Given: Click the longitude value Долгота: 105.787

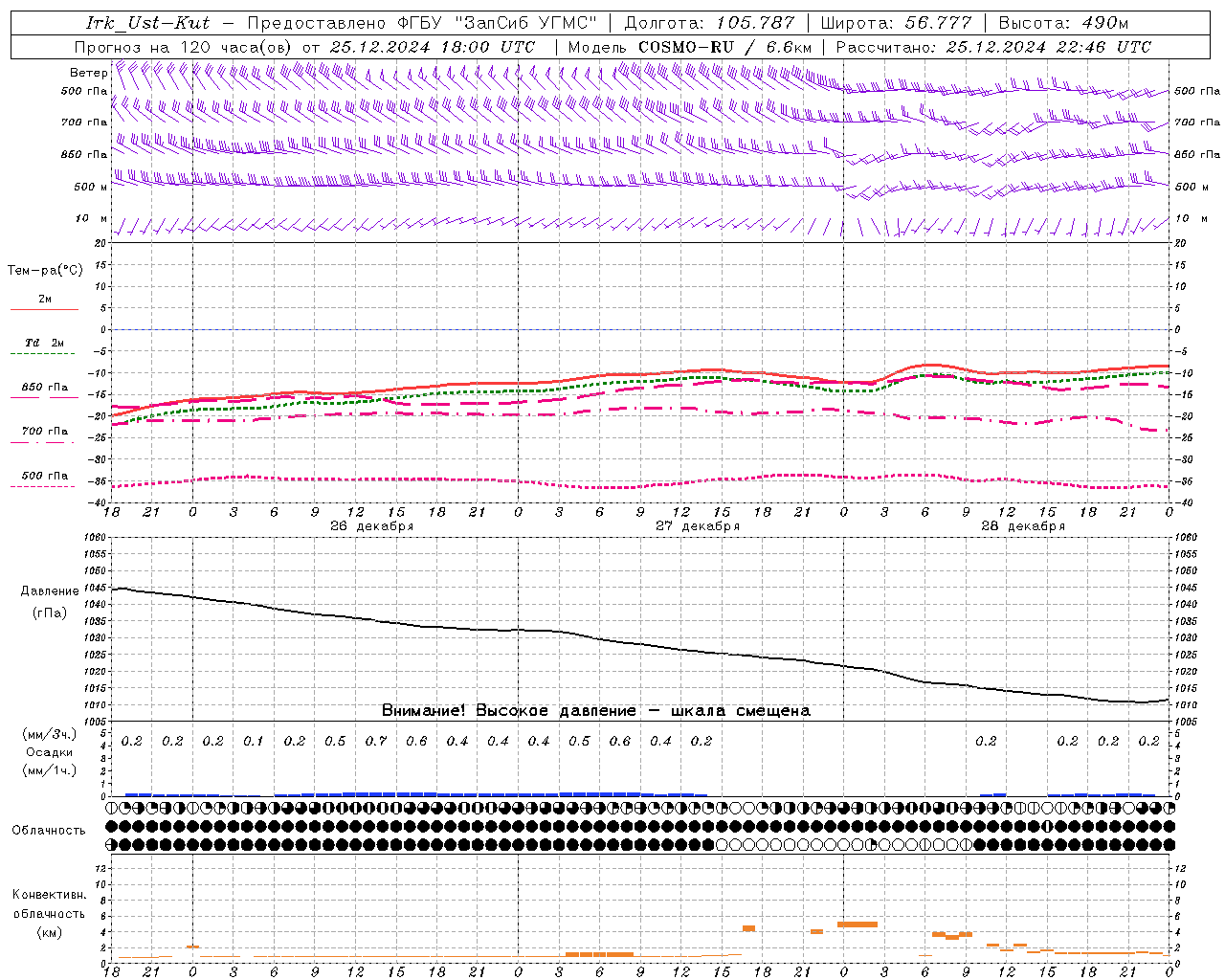Looking at the screenshot, I should (708, 23).
